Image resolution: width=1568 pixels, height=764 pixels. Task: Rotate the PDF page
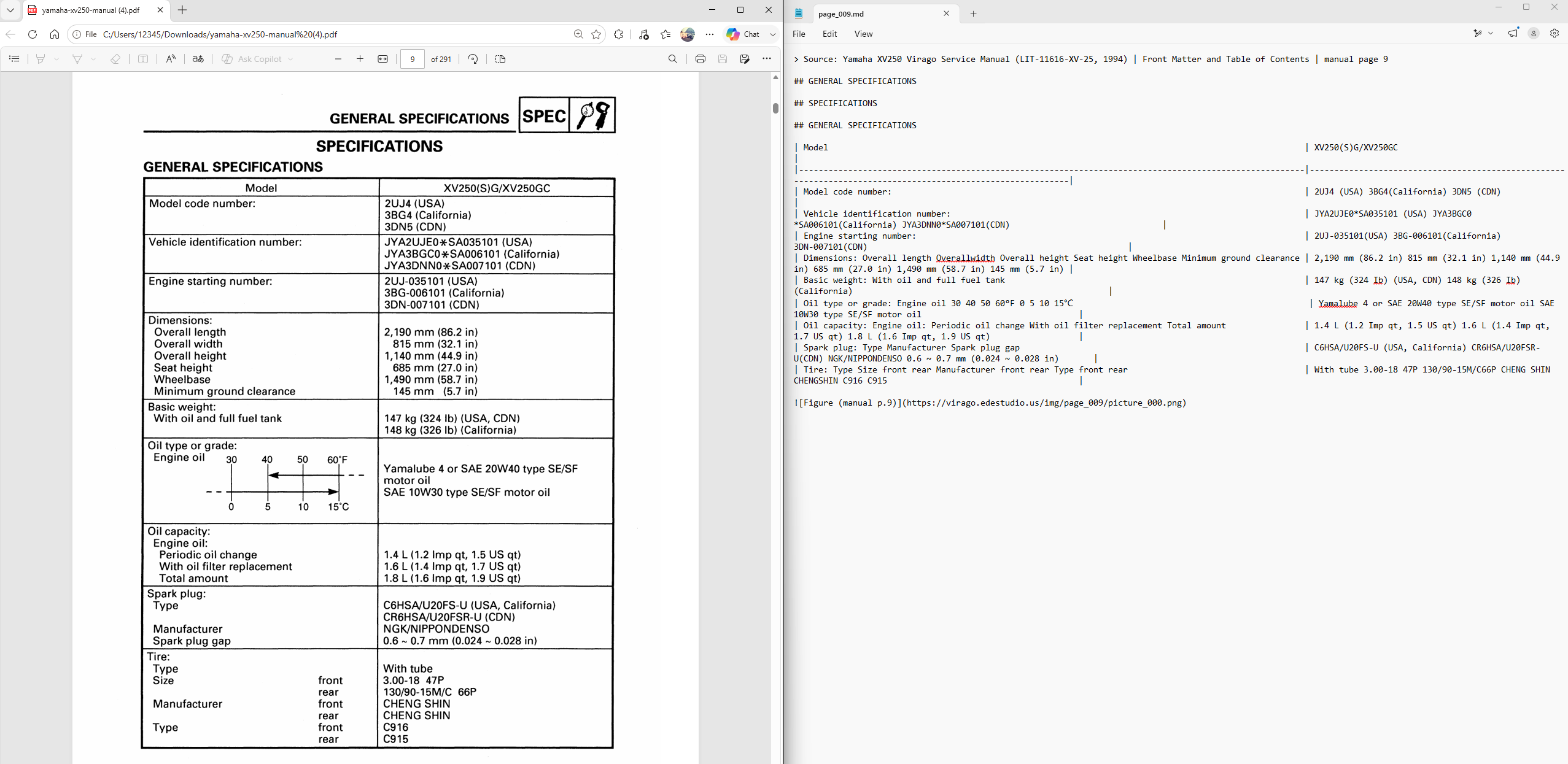[x=473, y=59]
